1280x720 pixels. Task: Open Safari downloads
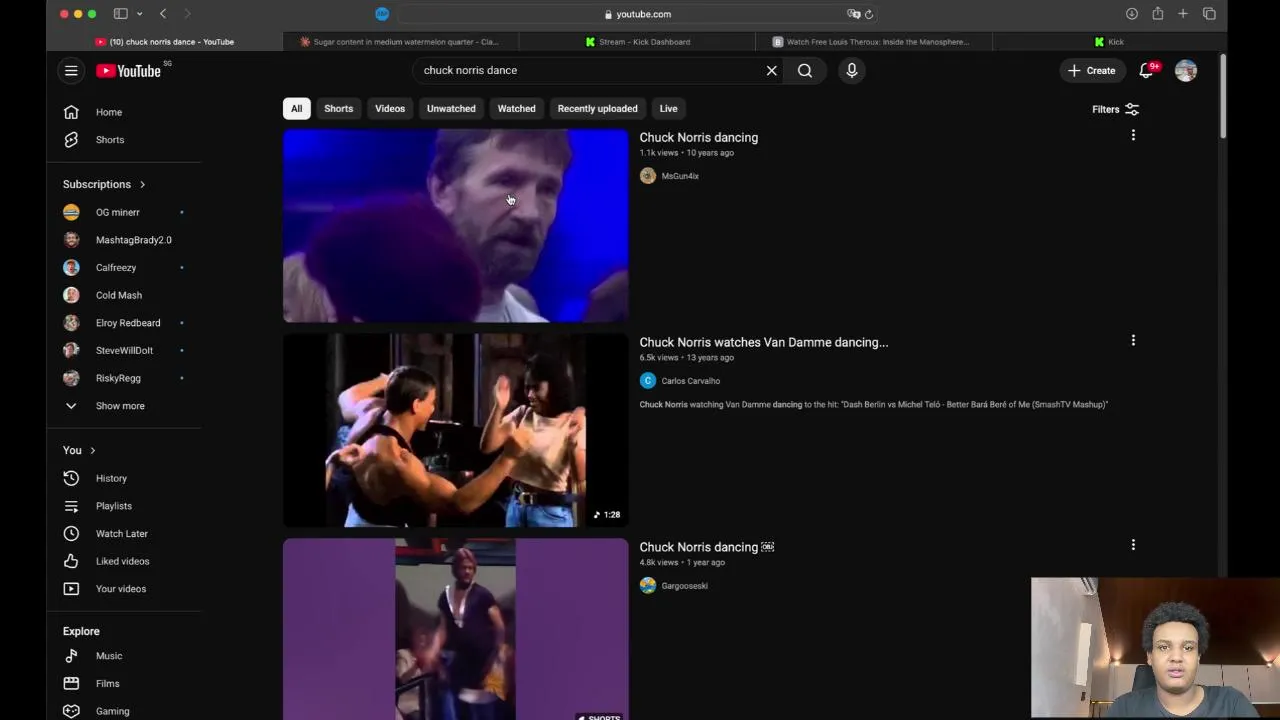pyautogui.click(x=1132, y=14)
